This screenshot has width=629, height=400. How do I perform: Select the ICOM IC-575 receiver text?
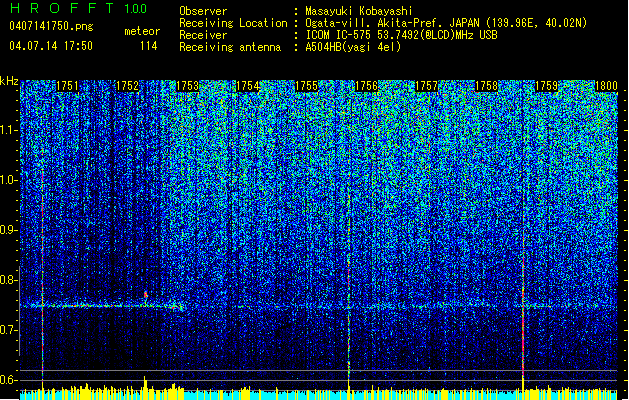tap(401, 35)
